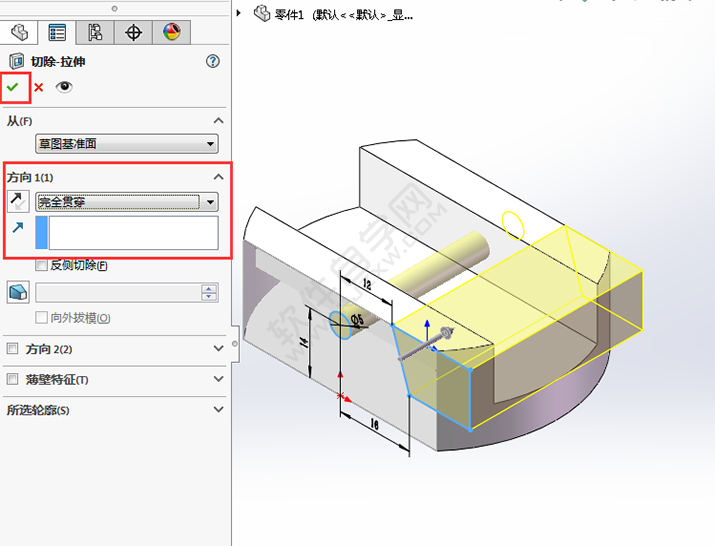
Task: Click the draft angle input field
Action: (118, 292)
